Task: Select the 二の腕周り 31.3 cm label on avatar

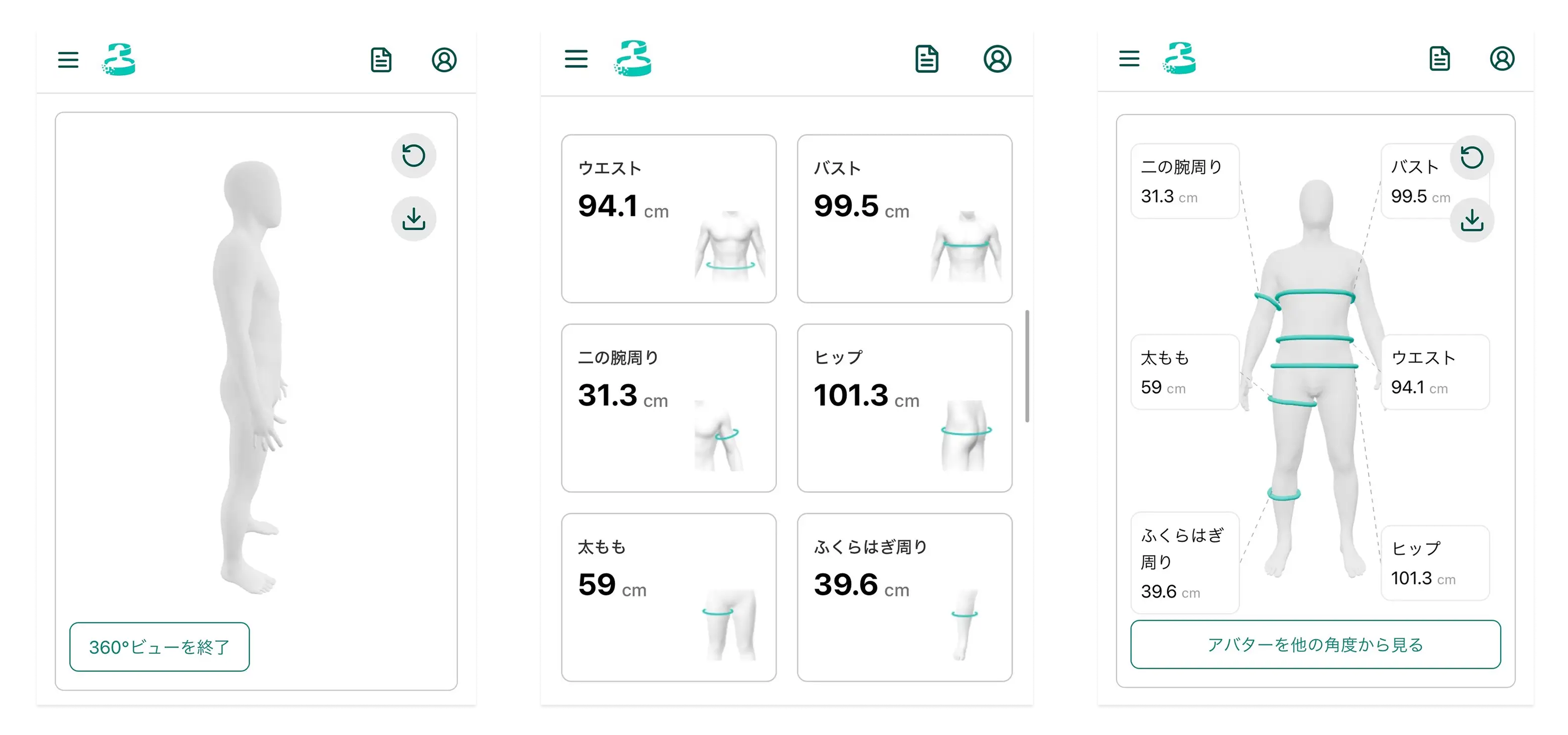Action: pyautogui.click(x=1184, y=181)
